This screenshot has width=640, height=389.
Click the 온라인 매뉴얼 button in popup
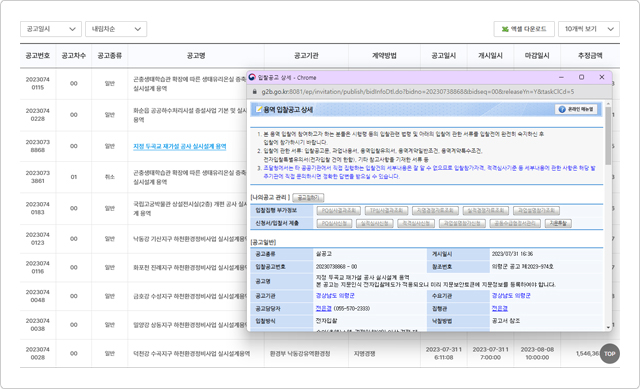pos(576,109)
